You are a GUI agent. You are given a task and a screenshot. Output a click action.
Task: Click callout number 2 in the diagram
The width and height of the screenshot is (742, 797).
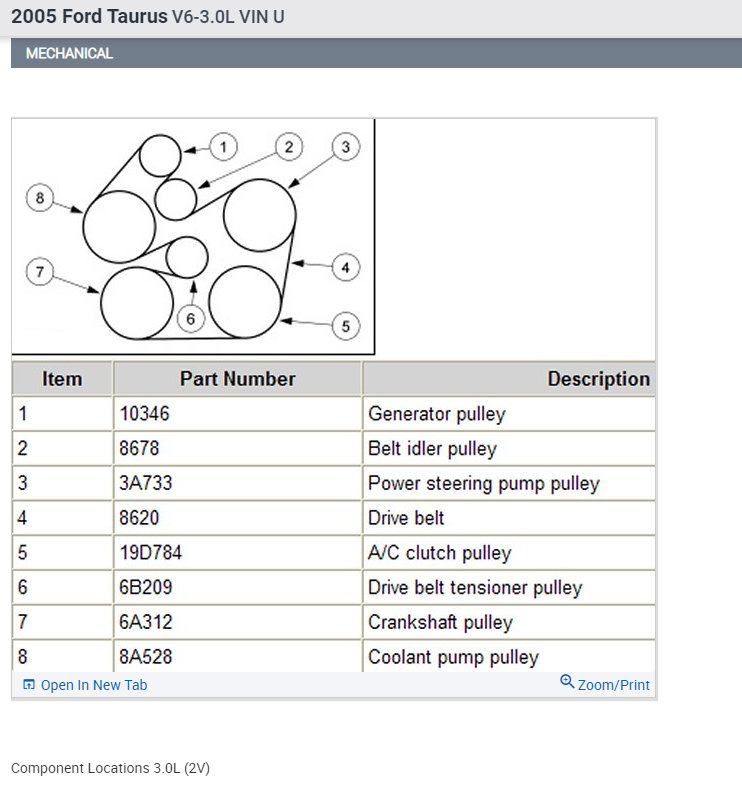pos(288,147)
